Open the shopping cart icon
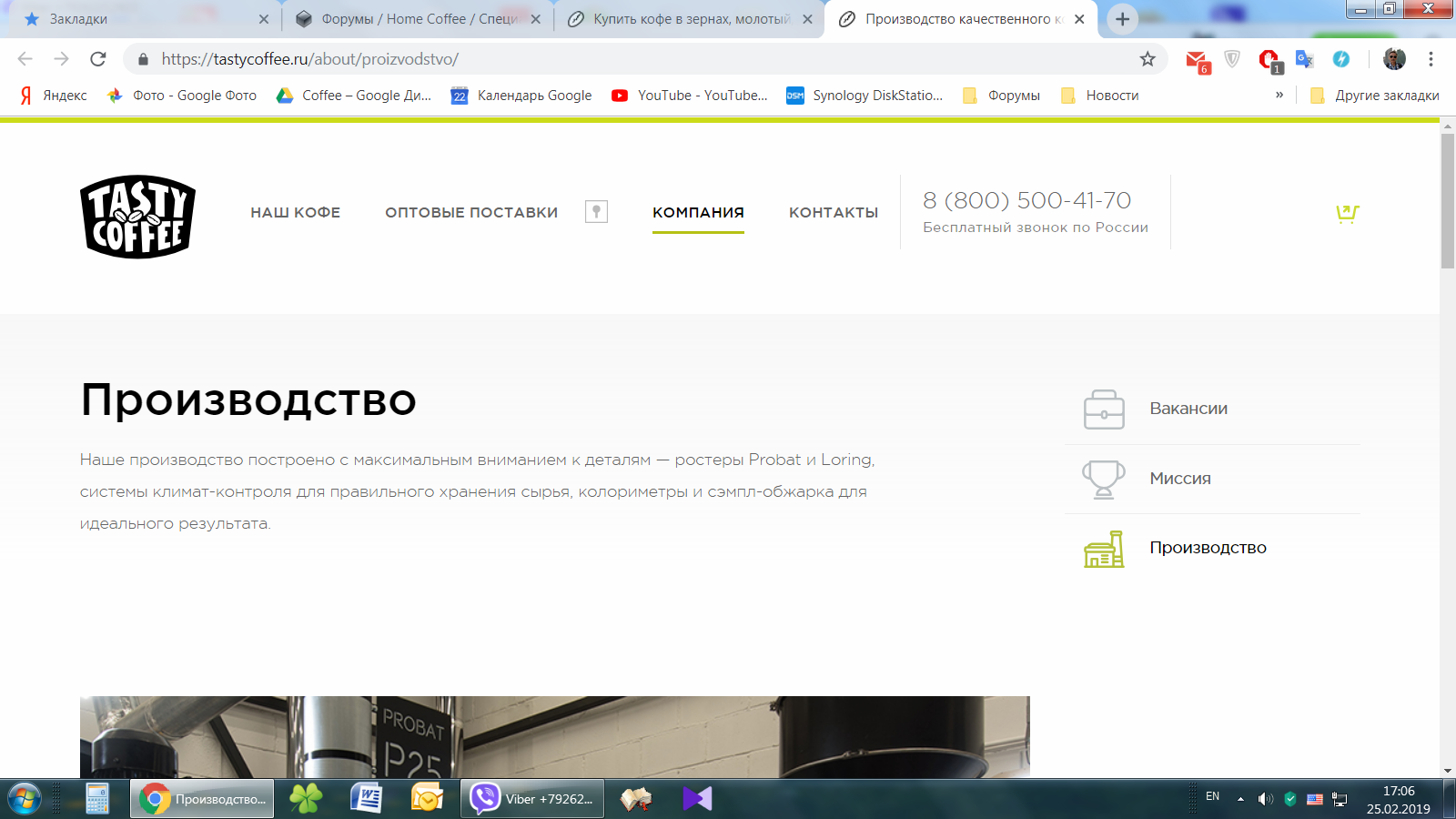The height and width of the screenshot is (819, 1456). 1347,213
